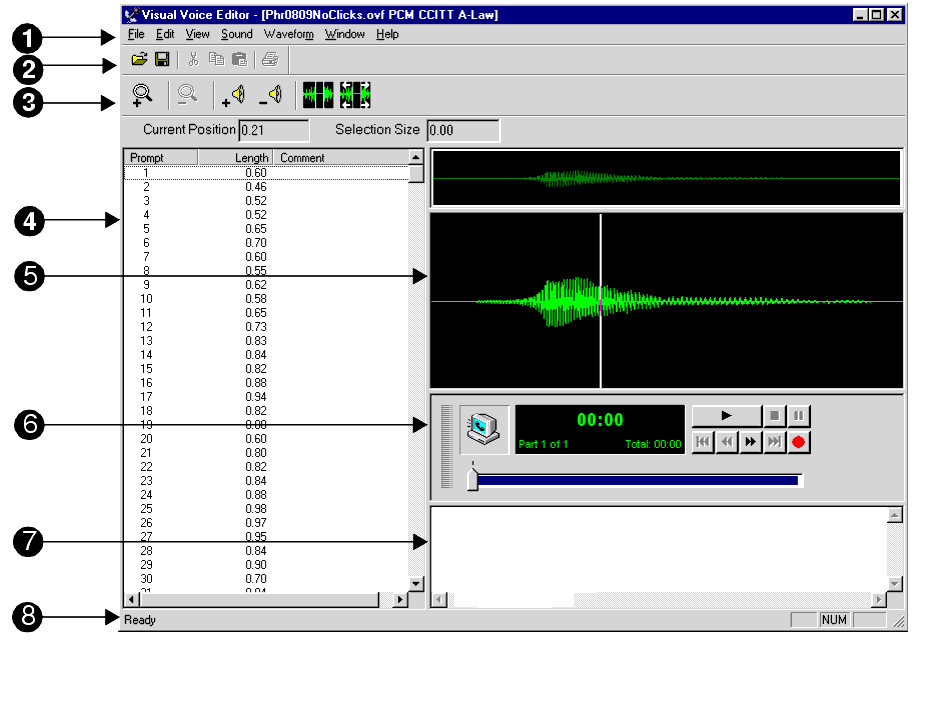
Task: Click the blue playback progress track
Action: (x=638, y=480)
